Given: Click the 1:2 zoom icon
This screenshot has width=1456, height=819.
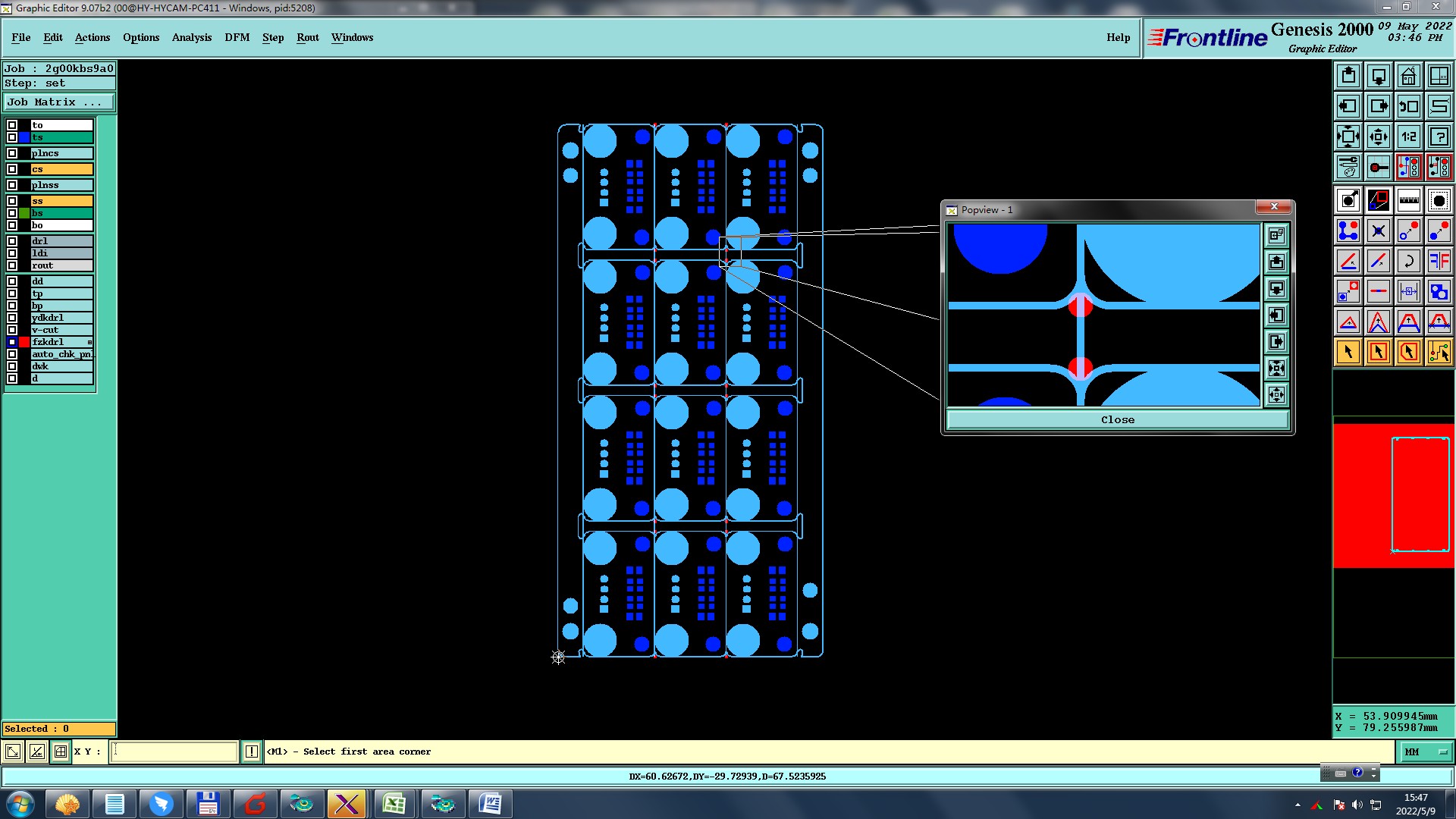Looking at the screenshot, I should click(1408, 136).
